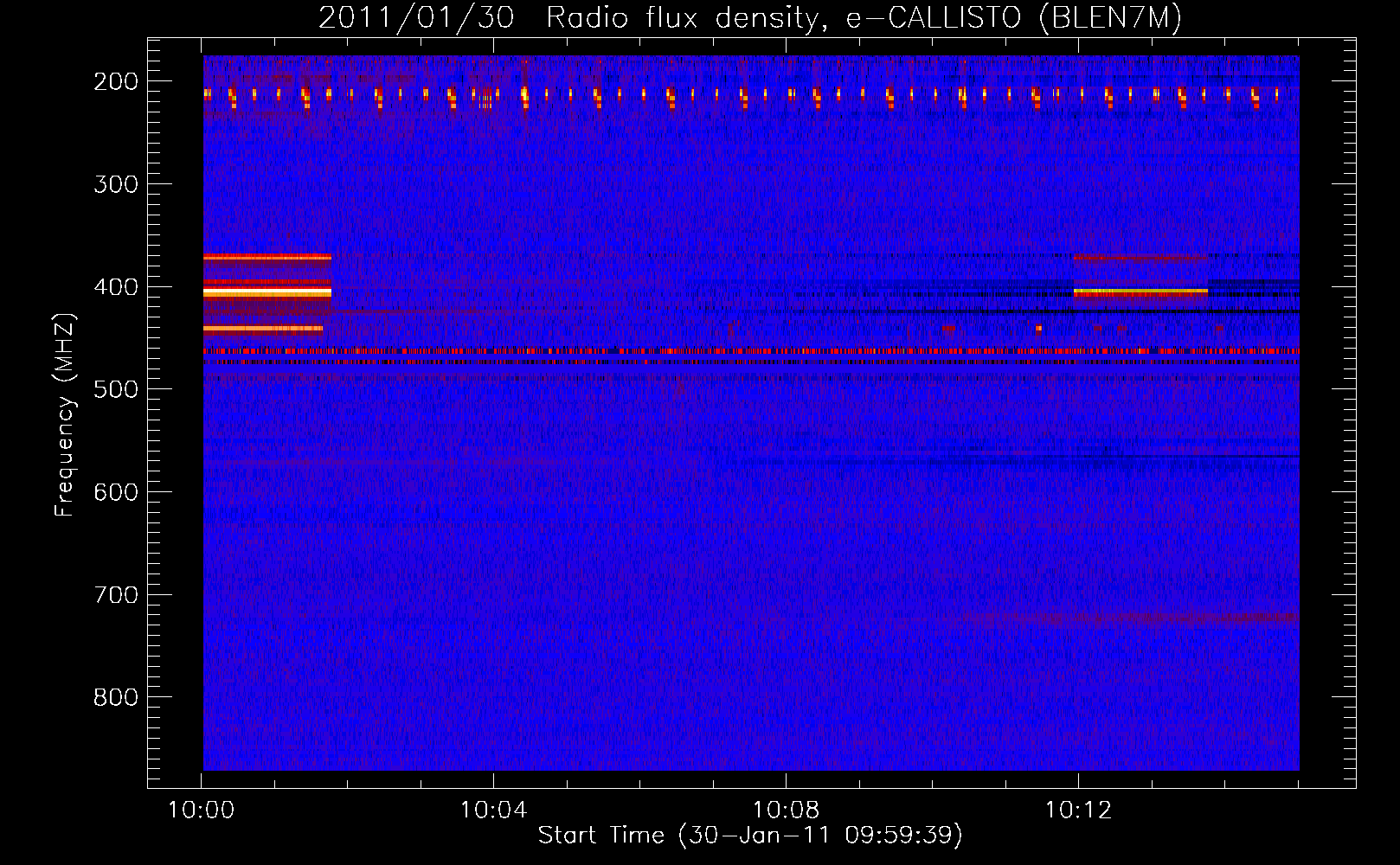Click the 10:12 time tick label
The height and width of the screenshot is (865, 1400).
click(1078, 811)
